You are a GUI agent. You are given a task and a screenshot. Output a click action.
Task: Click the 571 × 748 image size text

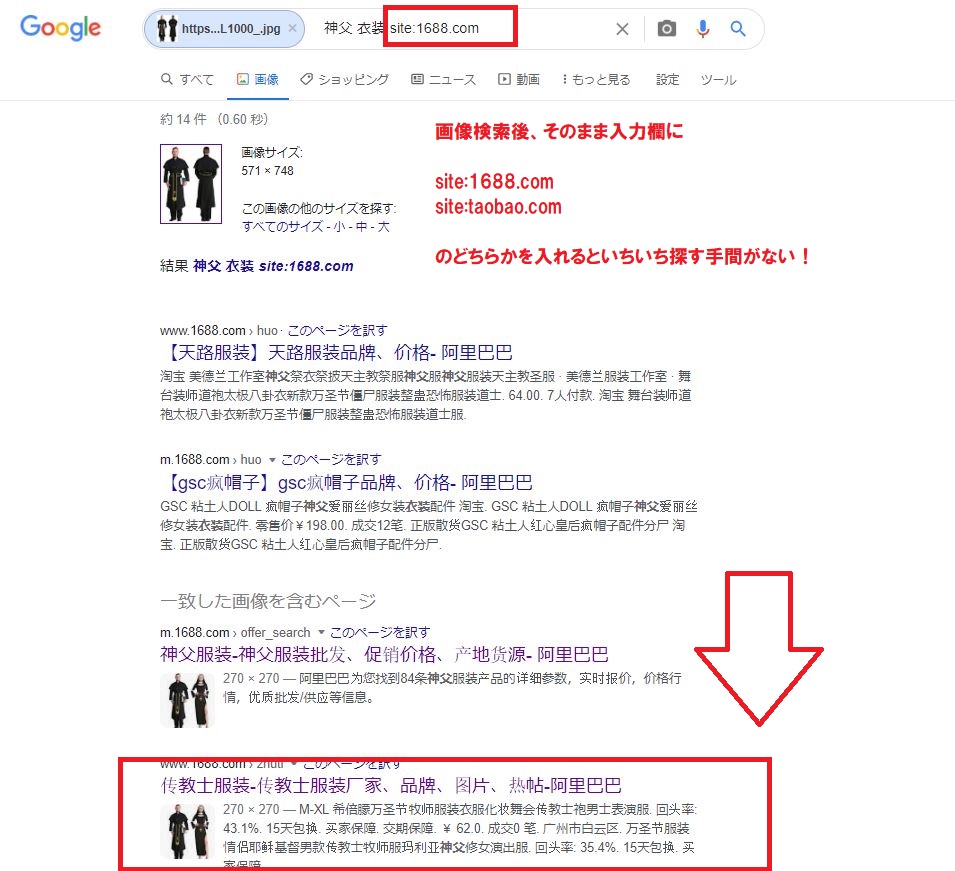[267, 171]
